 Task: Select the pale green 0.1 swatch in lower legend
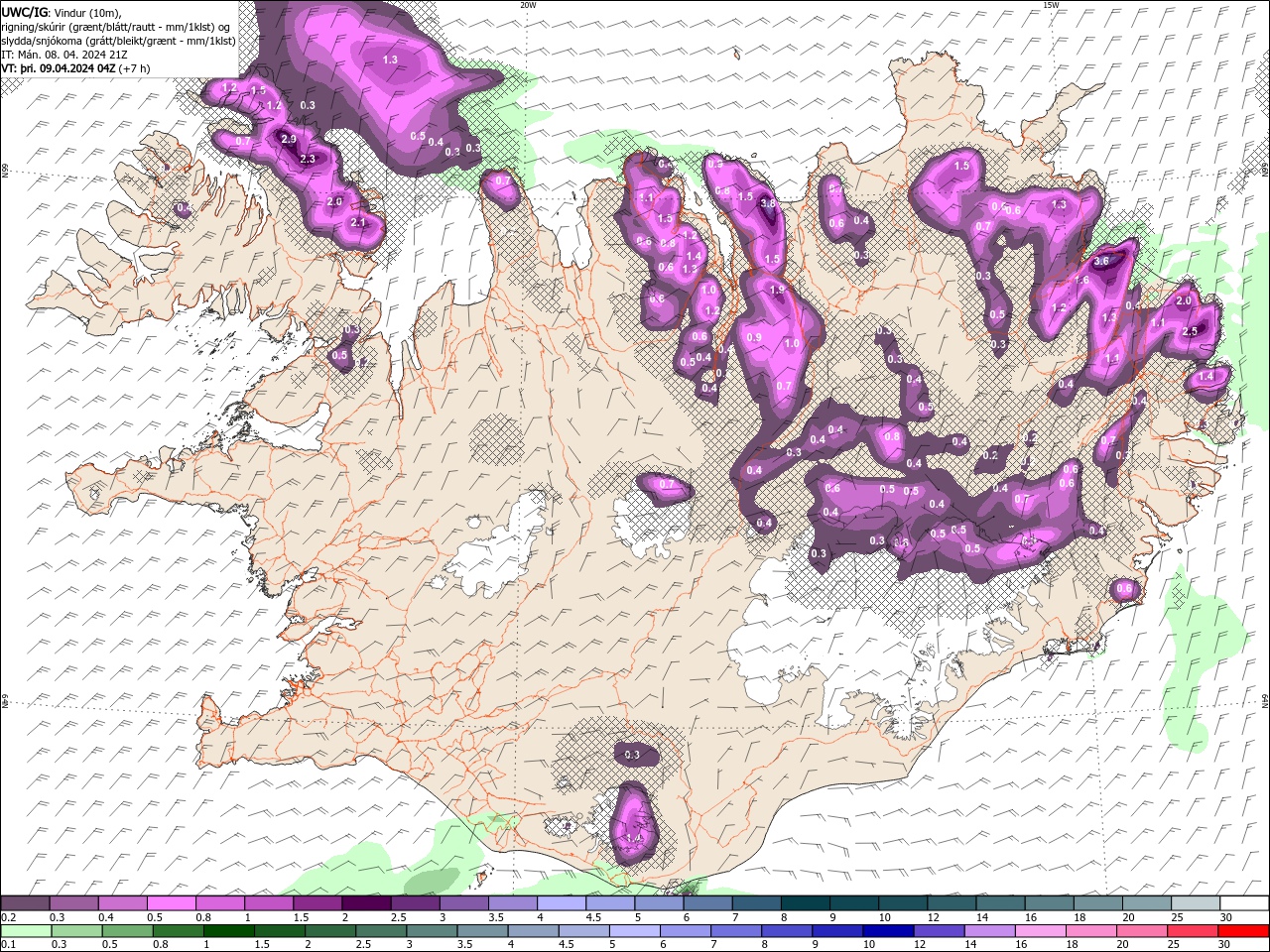[26, 931]
